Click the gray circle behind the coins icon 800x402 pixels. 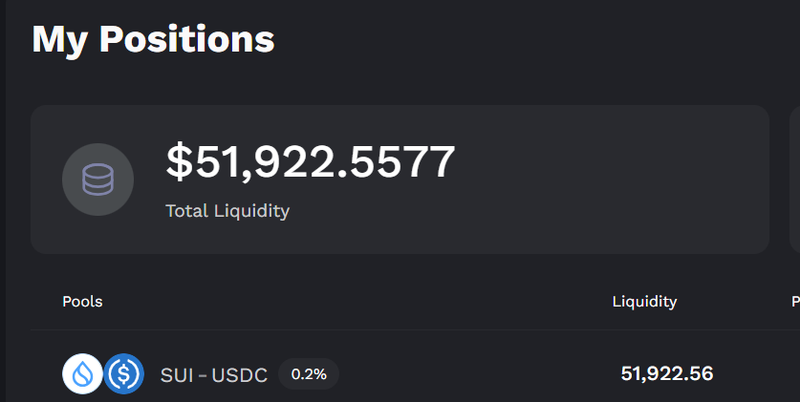(98, 180)
